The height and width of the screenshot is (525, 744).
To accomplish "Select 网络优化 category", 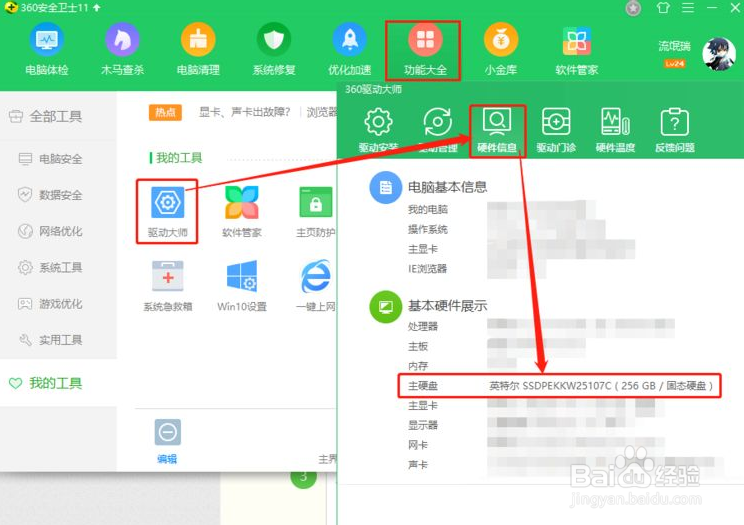I will (x=50, y=231).
